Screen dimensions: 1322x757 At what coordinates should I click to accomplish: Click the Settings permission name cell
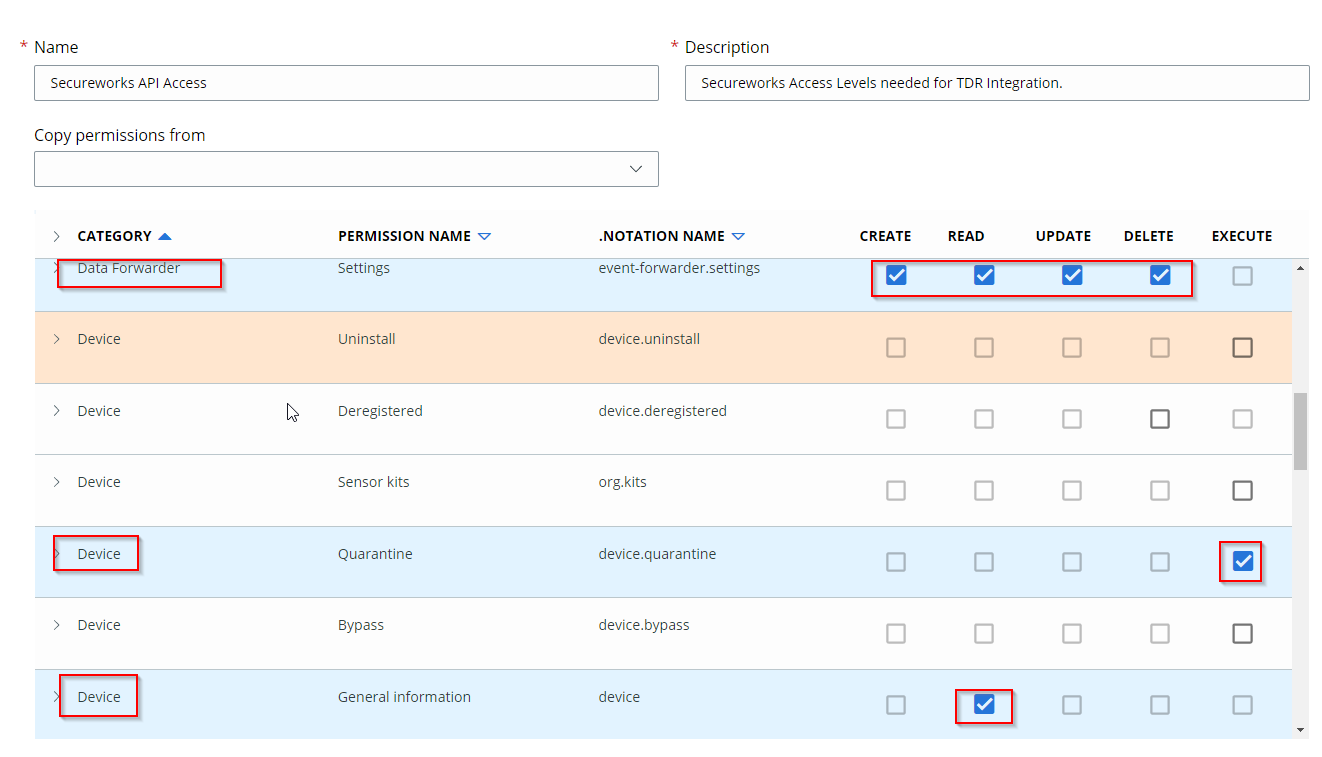[x=364, y=268]
